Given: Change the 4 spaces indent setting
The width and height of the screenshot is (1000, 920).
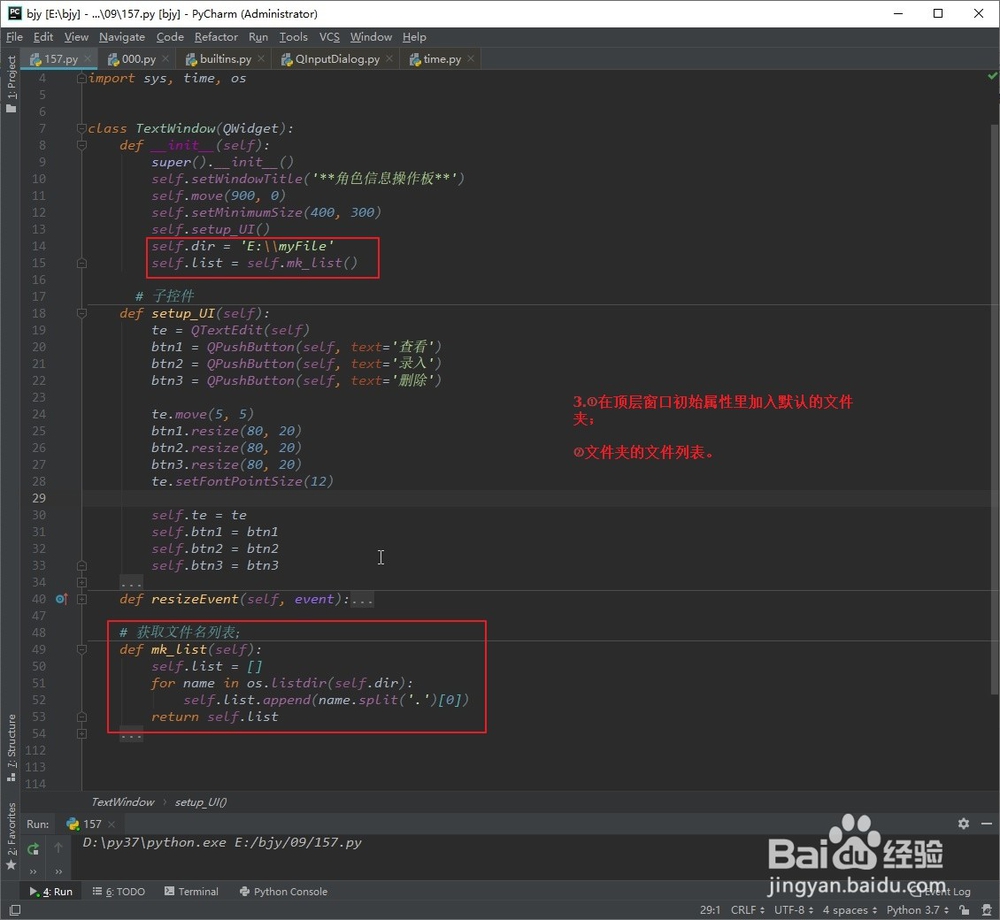Looking at the screenshot, I should [x=849, y=910].
